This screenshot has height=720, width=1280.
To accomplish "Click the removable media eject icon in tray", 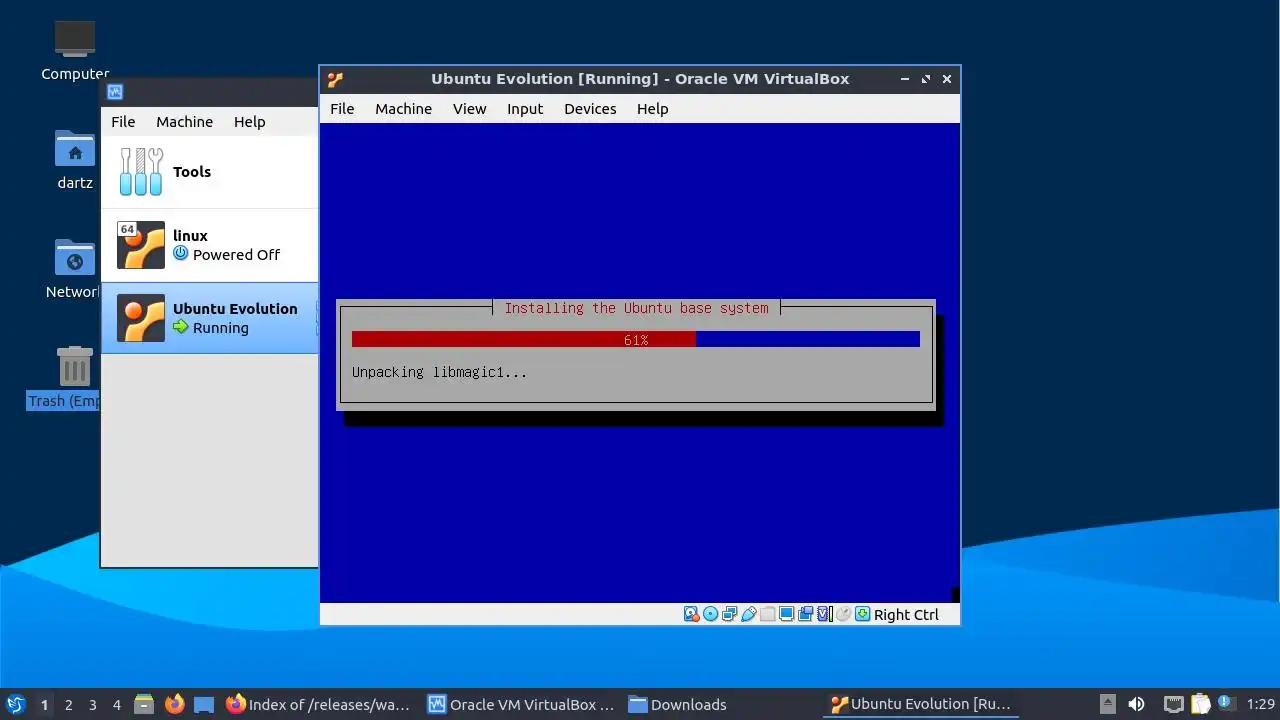I will pos(1108,704).
